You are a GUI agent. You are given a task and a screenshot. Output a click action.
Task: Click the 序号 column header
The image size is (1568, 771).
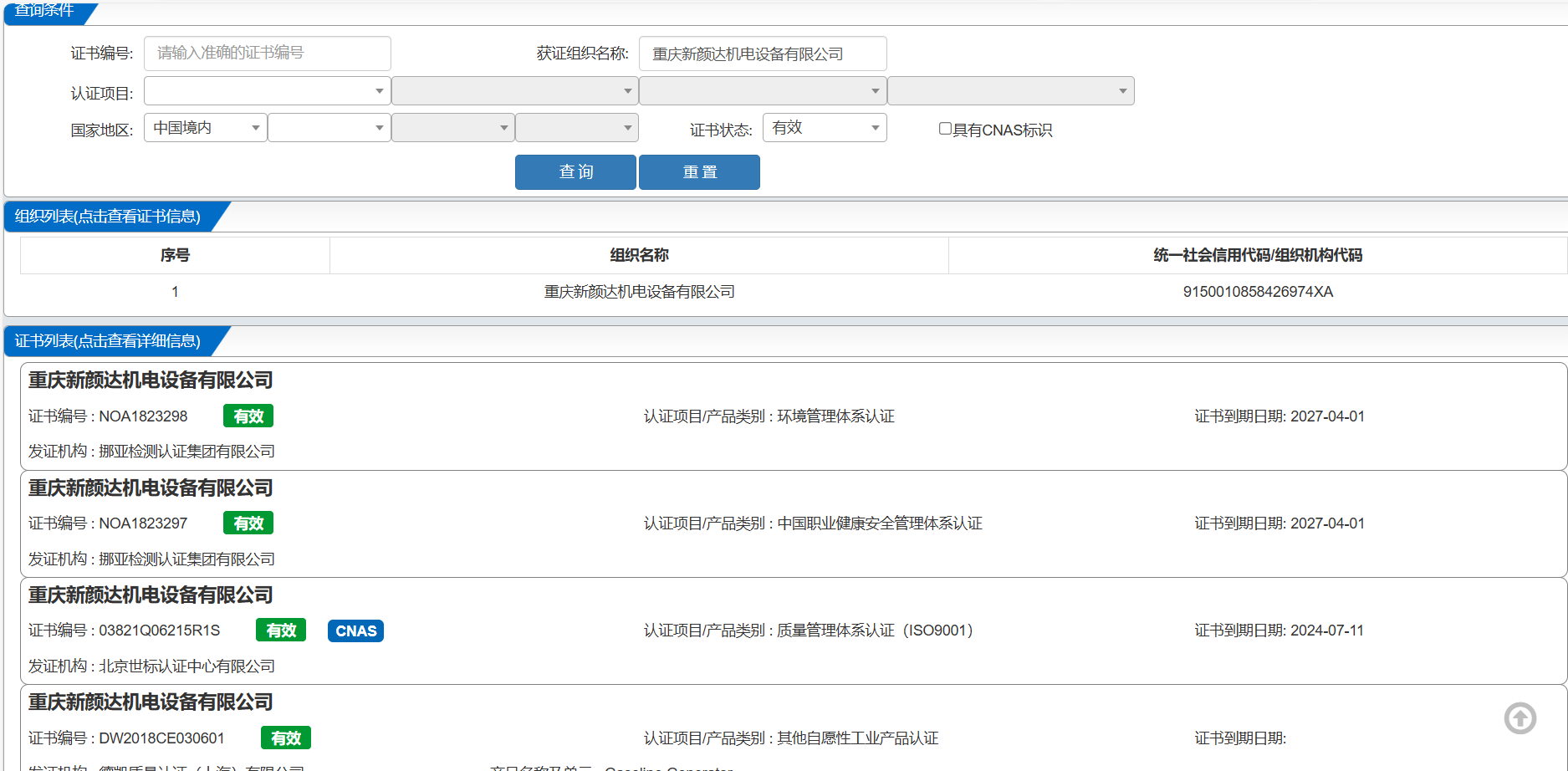tap(175, 255)
